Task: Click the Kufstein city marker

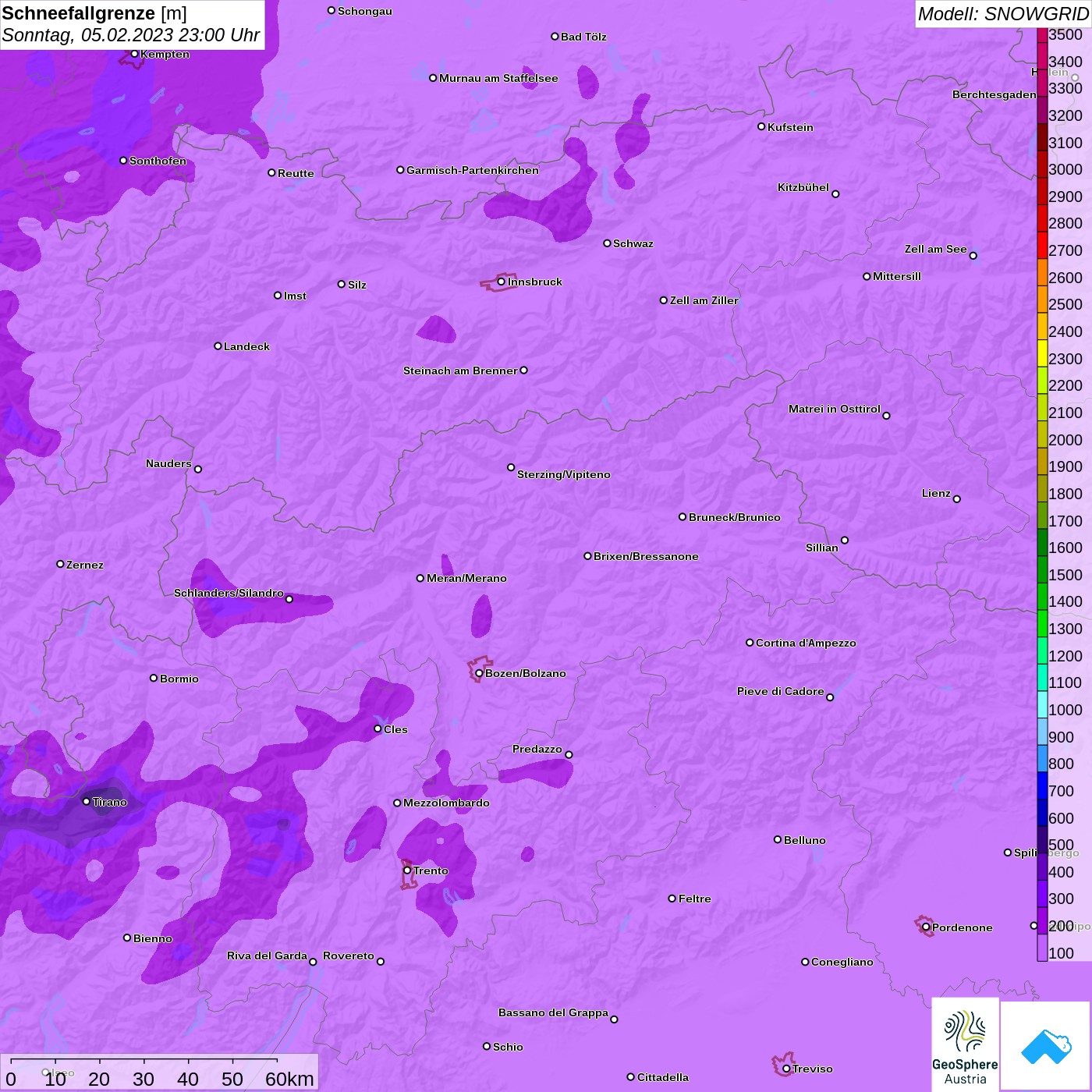Action: coord(761,126)
